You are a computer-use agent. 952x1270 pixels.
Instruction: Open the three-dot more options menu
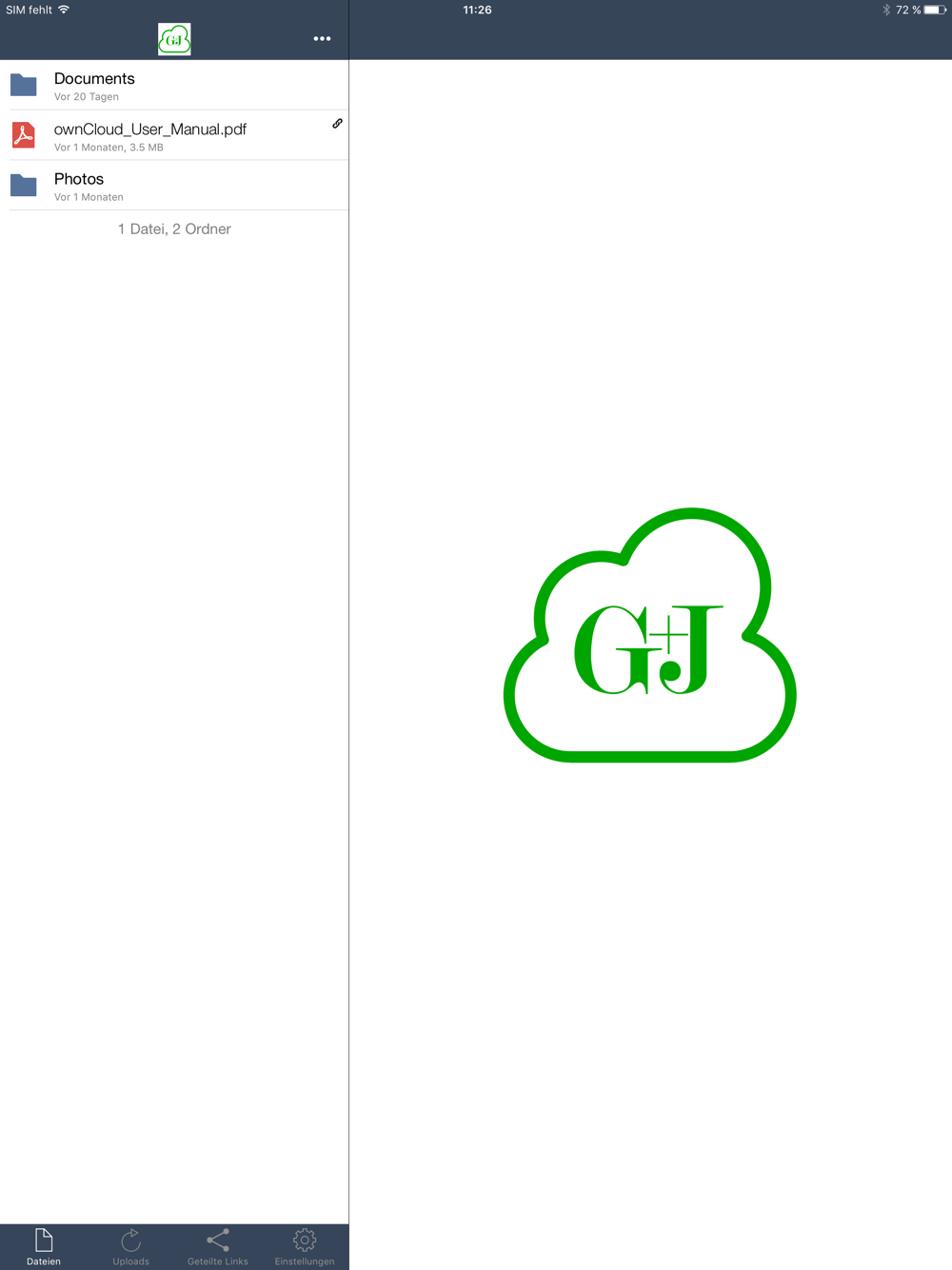322,39
